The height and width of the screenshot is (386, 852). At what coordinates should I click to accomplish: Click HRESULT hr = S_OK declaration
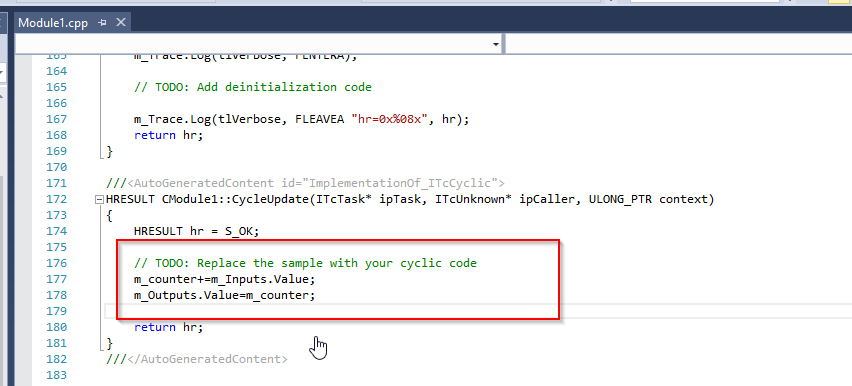[197, 231]
